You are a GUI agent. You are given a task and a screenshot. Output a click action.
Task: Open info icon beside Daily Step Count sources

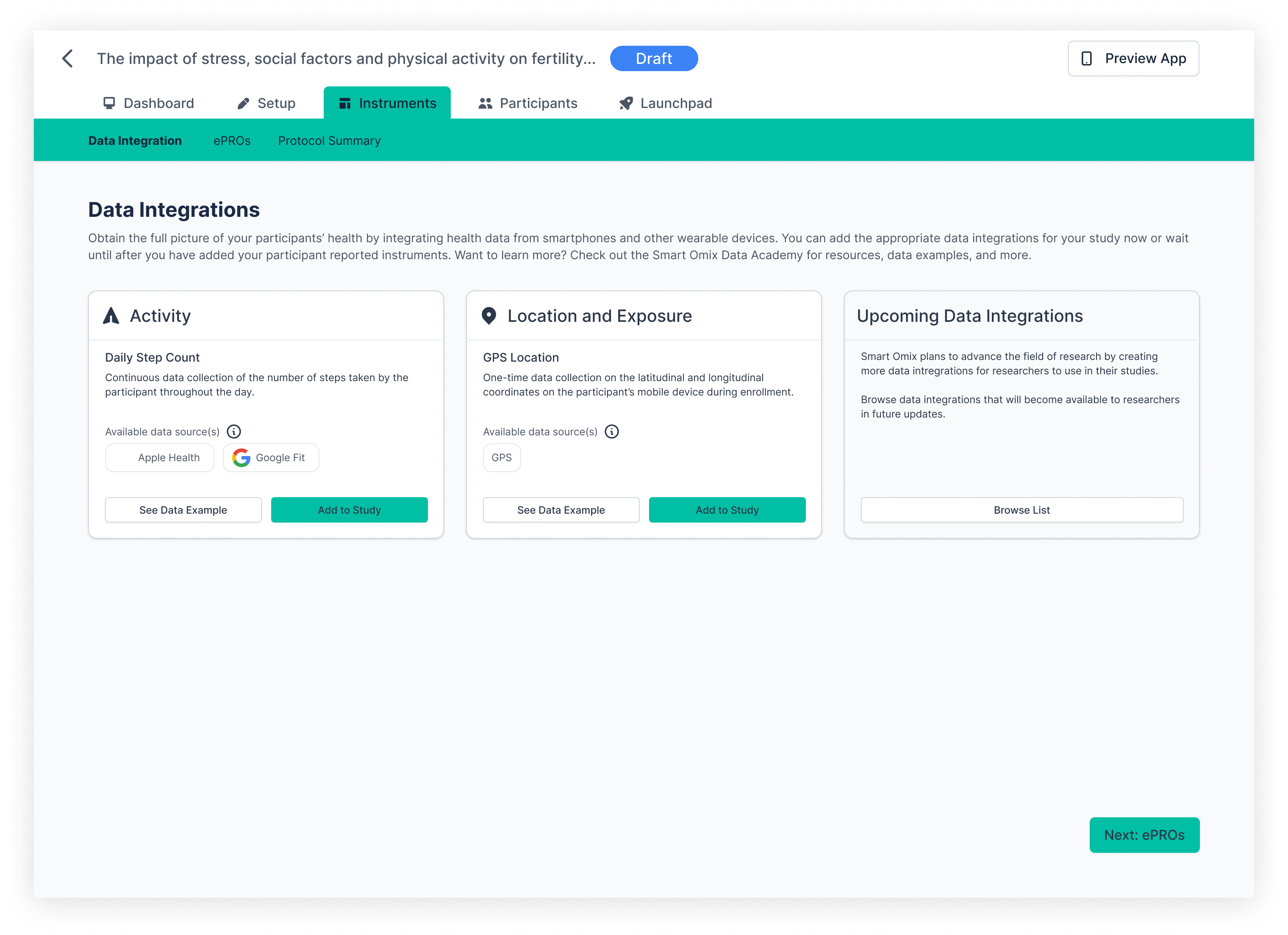click(234, 432)
